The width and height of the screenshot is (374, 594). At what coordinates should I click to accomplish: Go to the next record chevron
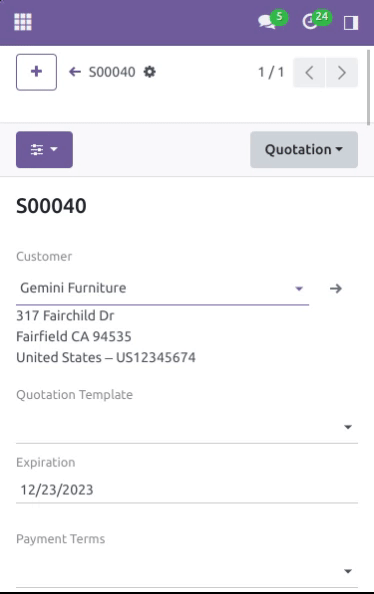[342, 72]
